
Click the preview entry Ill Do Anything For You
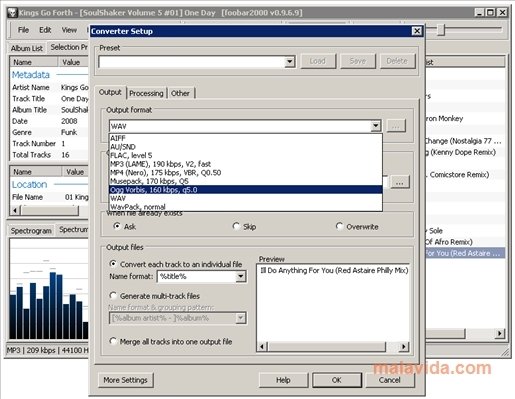coord(334,270)
